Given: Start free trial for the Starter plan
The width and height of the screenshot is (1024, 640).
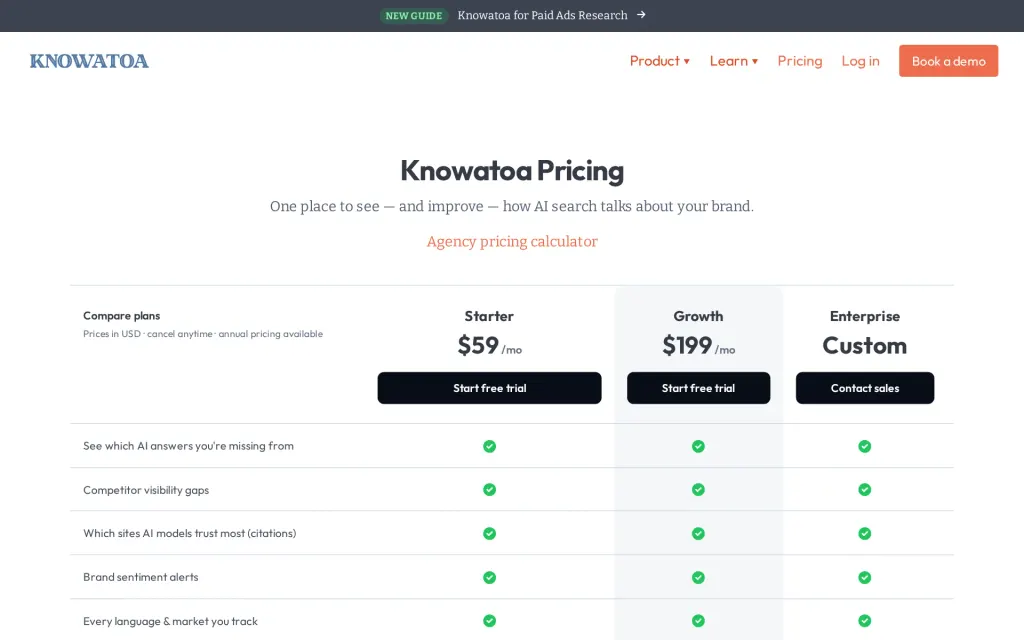Looking at the screenshot, I should tap(489, 388).
